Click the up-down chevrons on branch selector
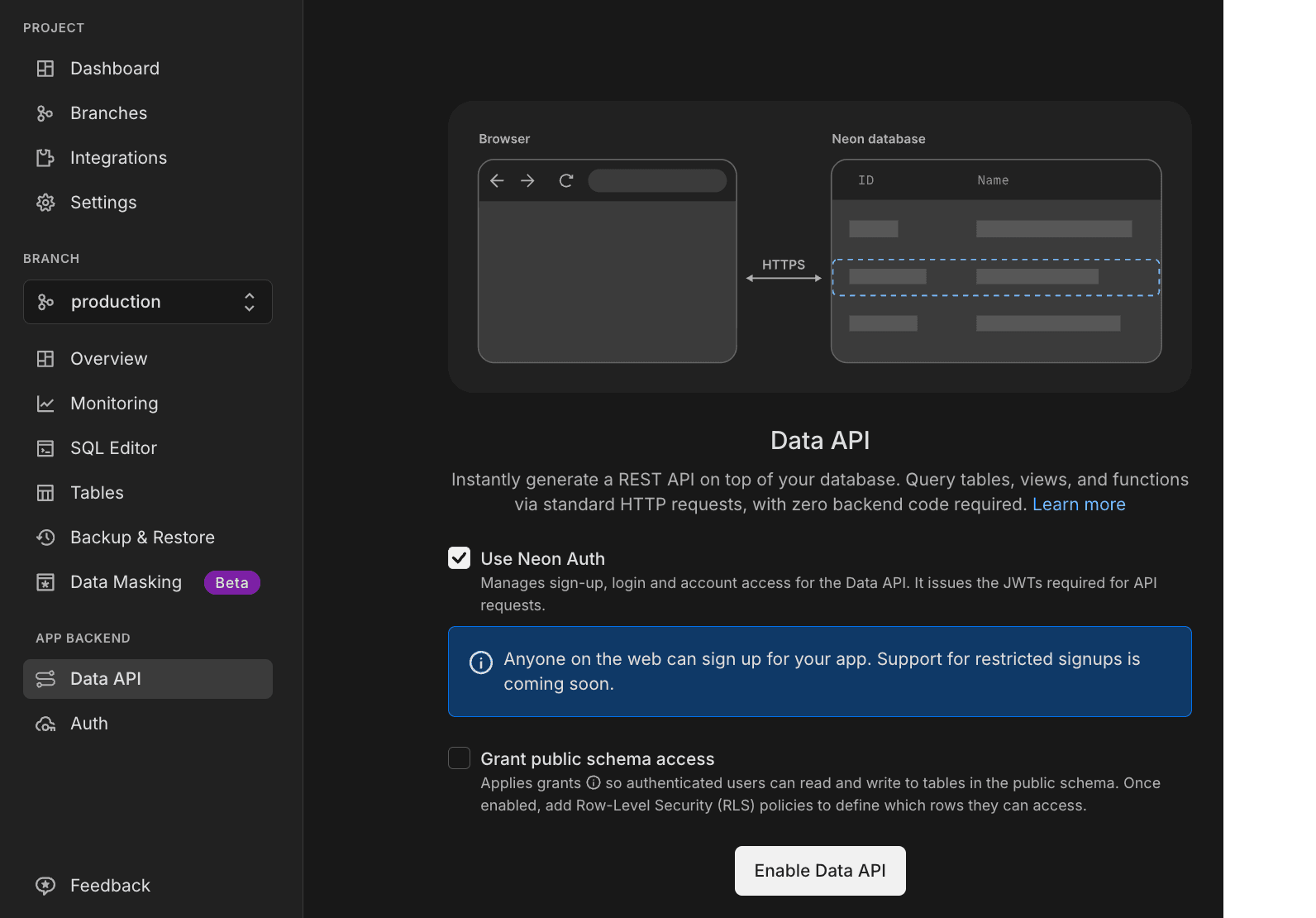Screen dimensions: 1316x918 click(249, 302)
